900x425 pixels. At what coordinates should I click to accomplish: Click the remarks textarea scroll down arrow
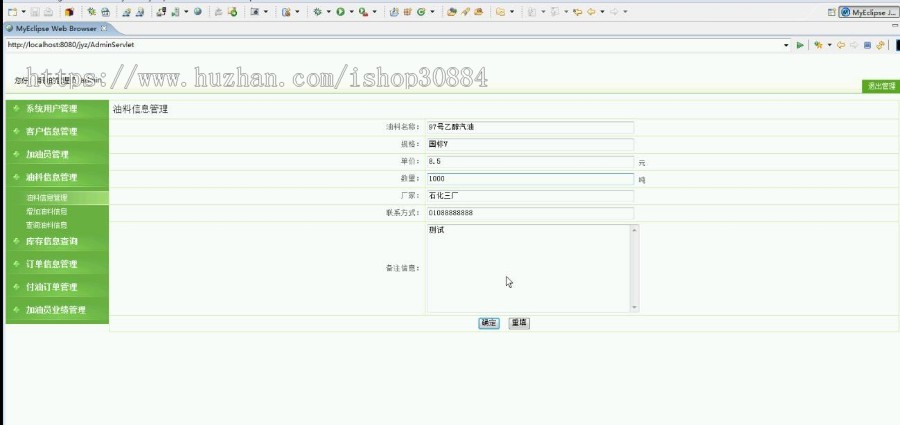pos(634,307)
